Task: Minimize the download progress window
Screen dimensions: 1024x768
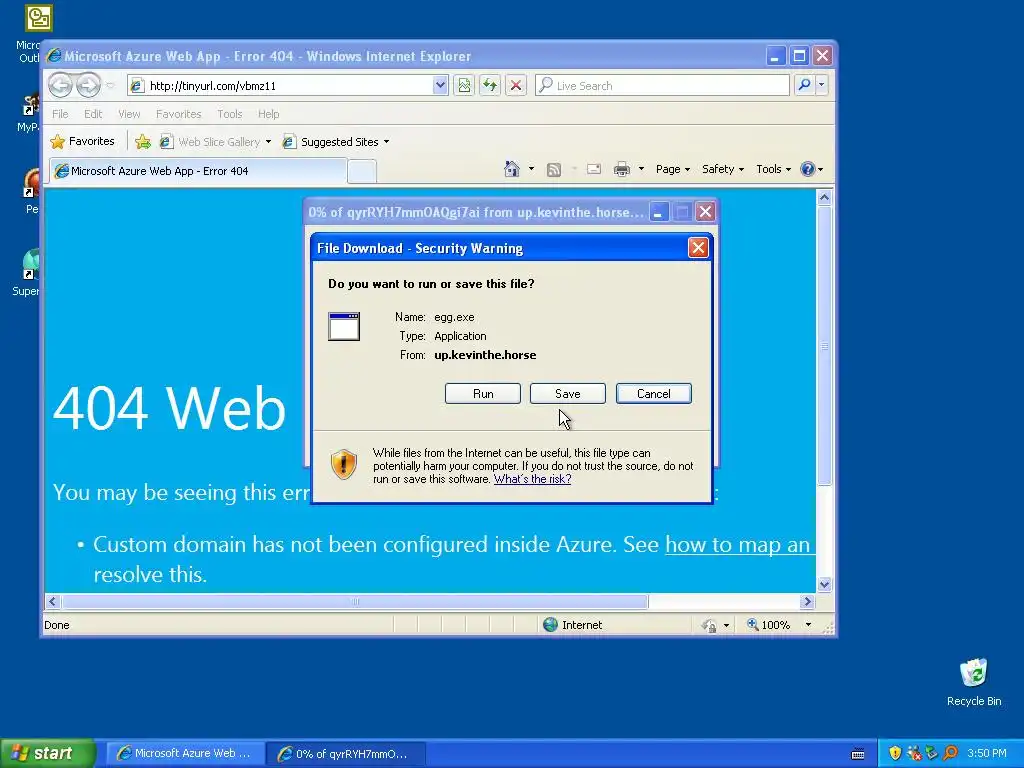Action: (x=659, y=212)
